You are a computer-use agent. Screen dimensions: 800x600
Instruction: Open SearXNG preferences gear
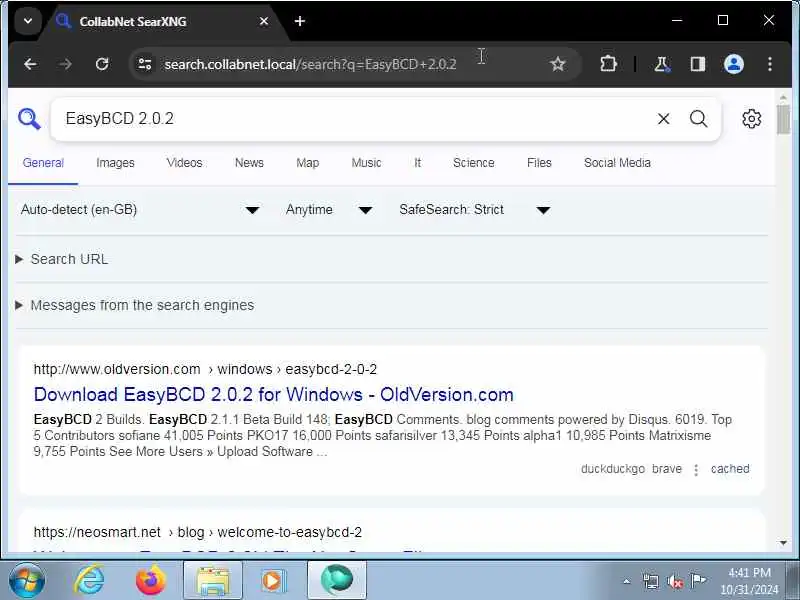(751, 119)
